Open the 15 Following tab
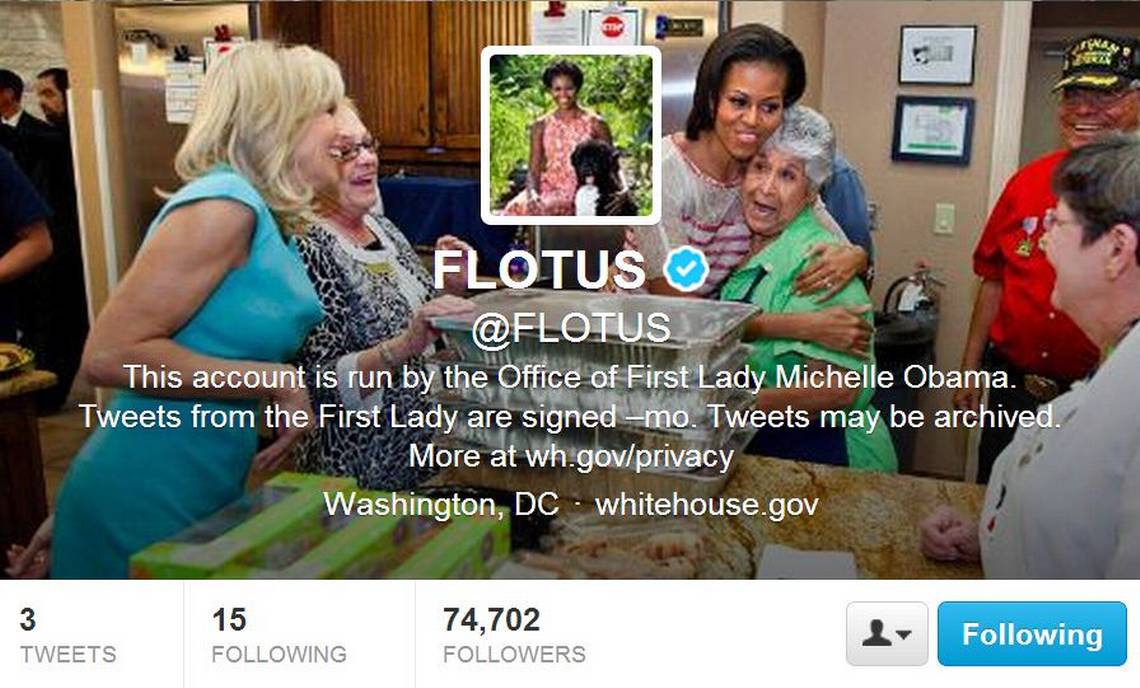 (x=279, y=635)
